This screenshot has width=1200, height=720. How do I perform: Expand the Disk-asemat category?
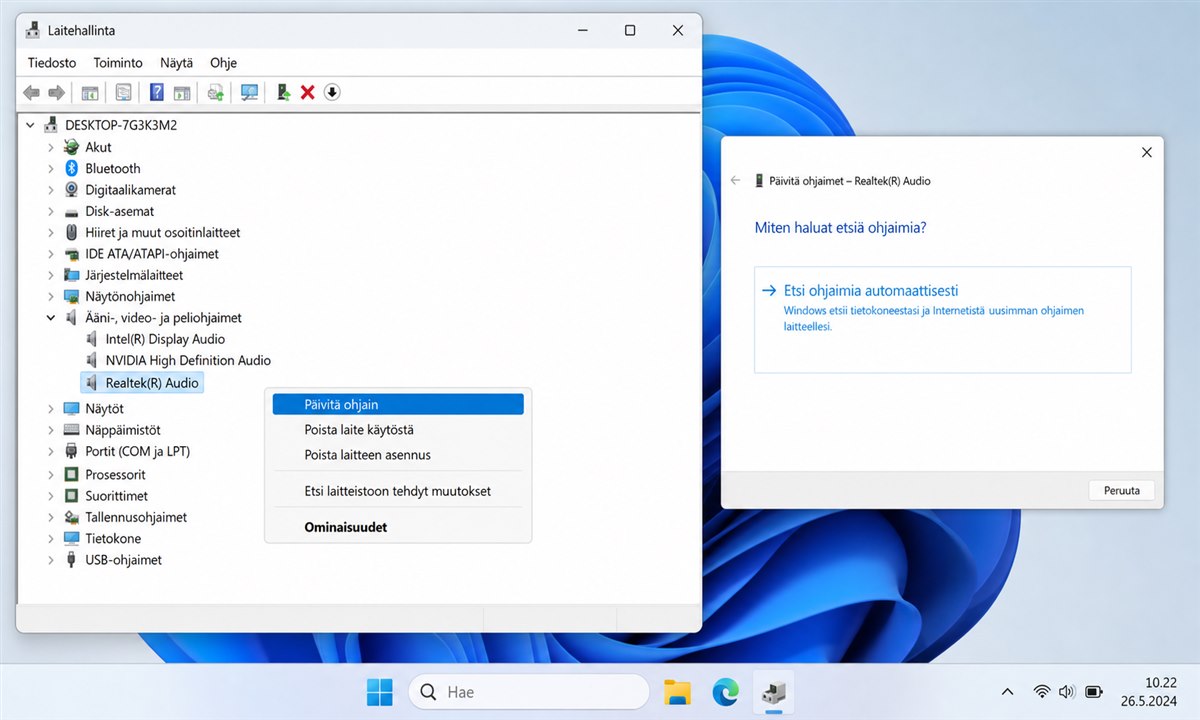[51, 211]
